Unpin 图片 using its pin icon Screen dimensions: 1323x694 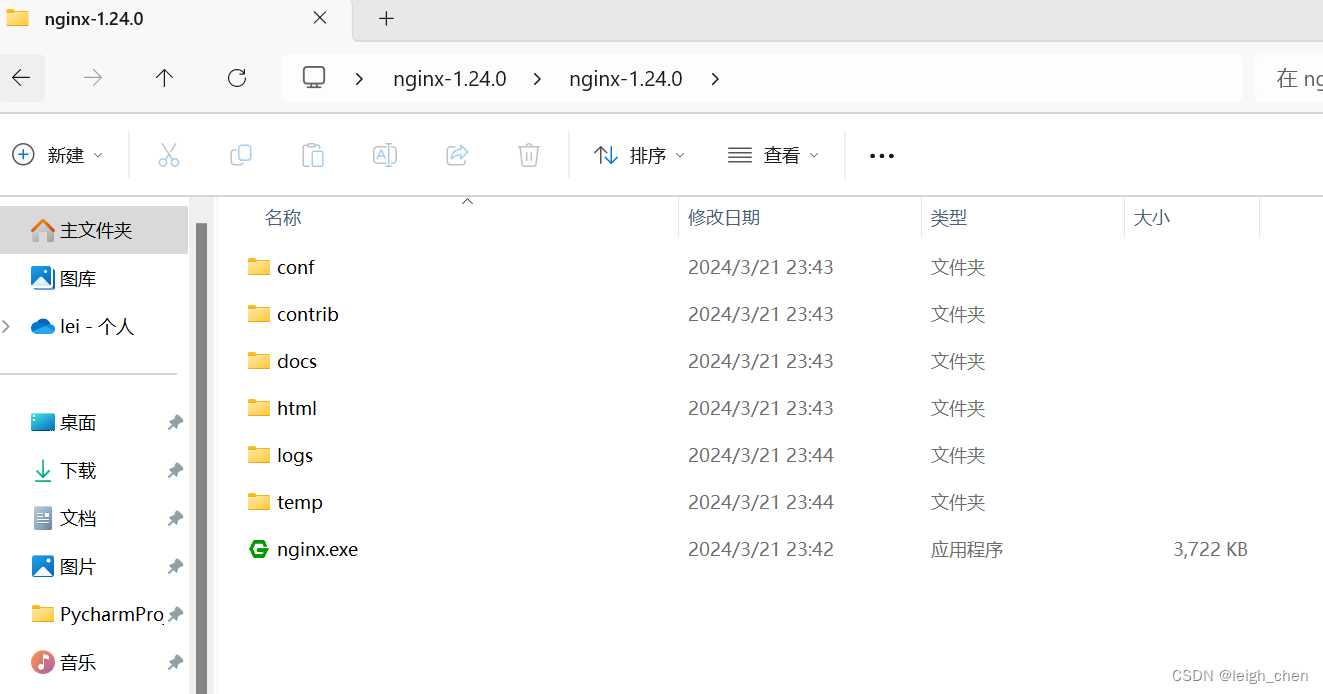[x=175, y=567]
